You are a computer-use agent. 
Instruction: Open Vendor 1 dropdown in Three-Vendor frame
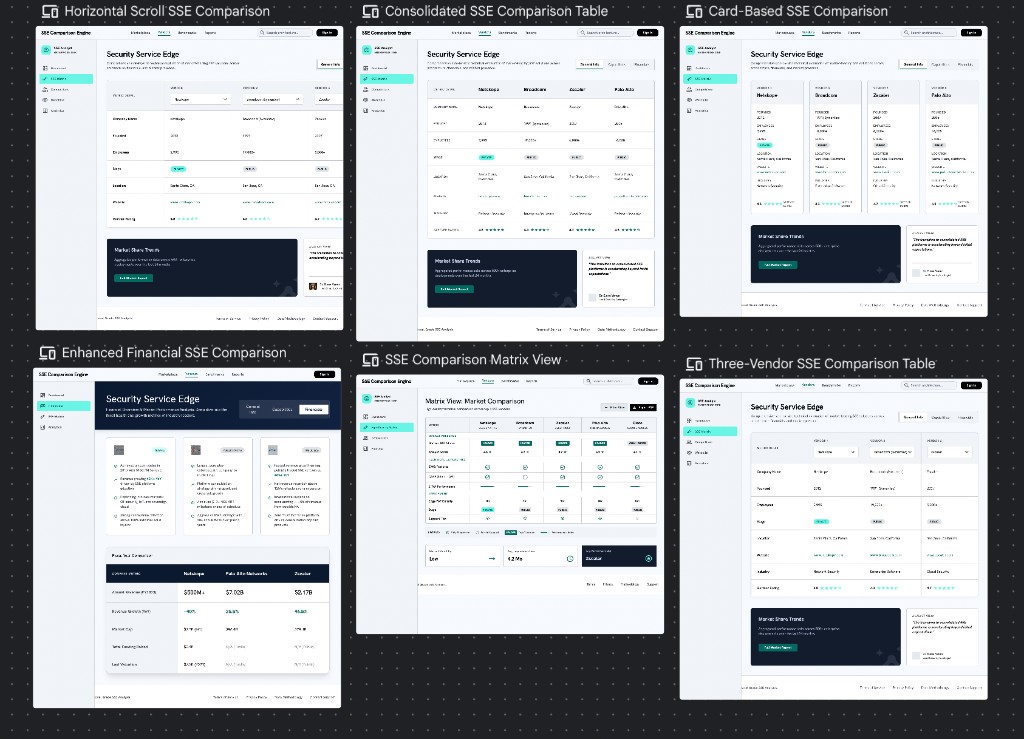[x=835, y=452]
